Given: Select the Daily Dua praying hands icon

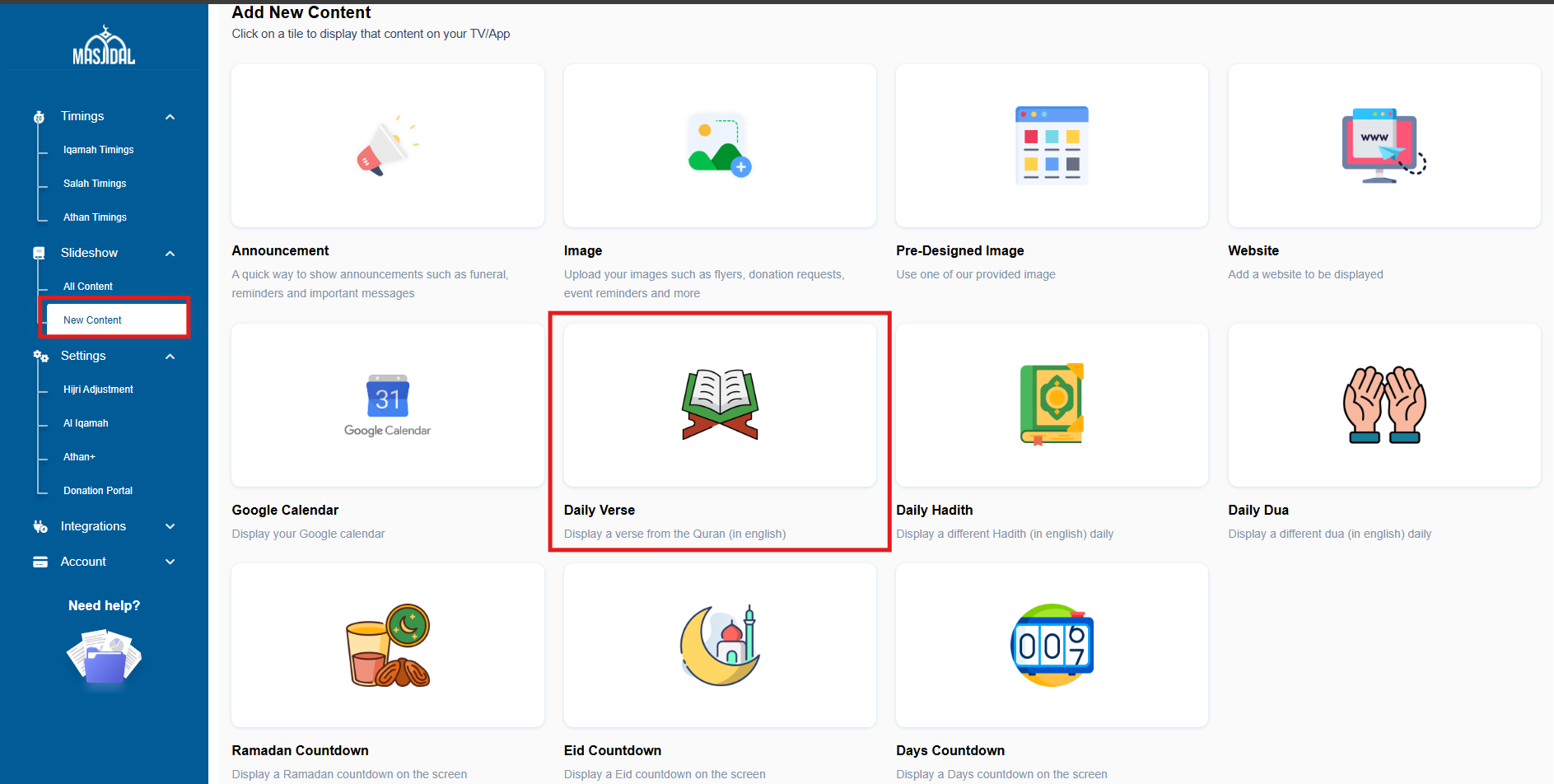Looking at the screenshot, I should coord(1384,404).
